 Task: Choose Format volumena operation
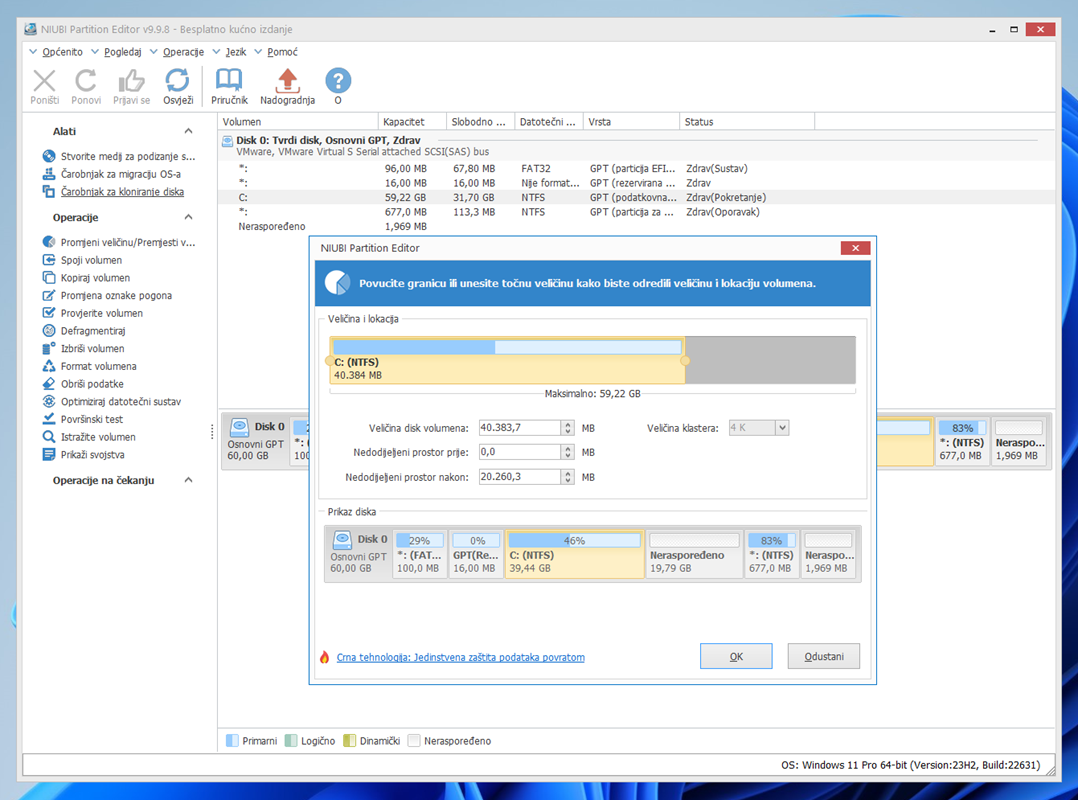tap(98, 366)
